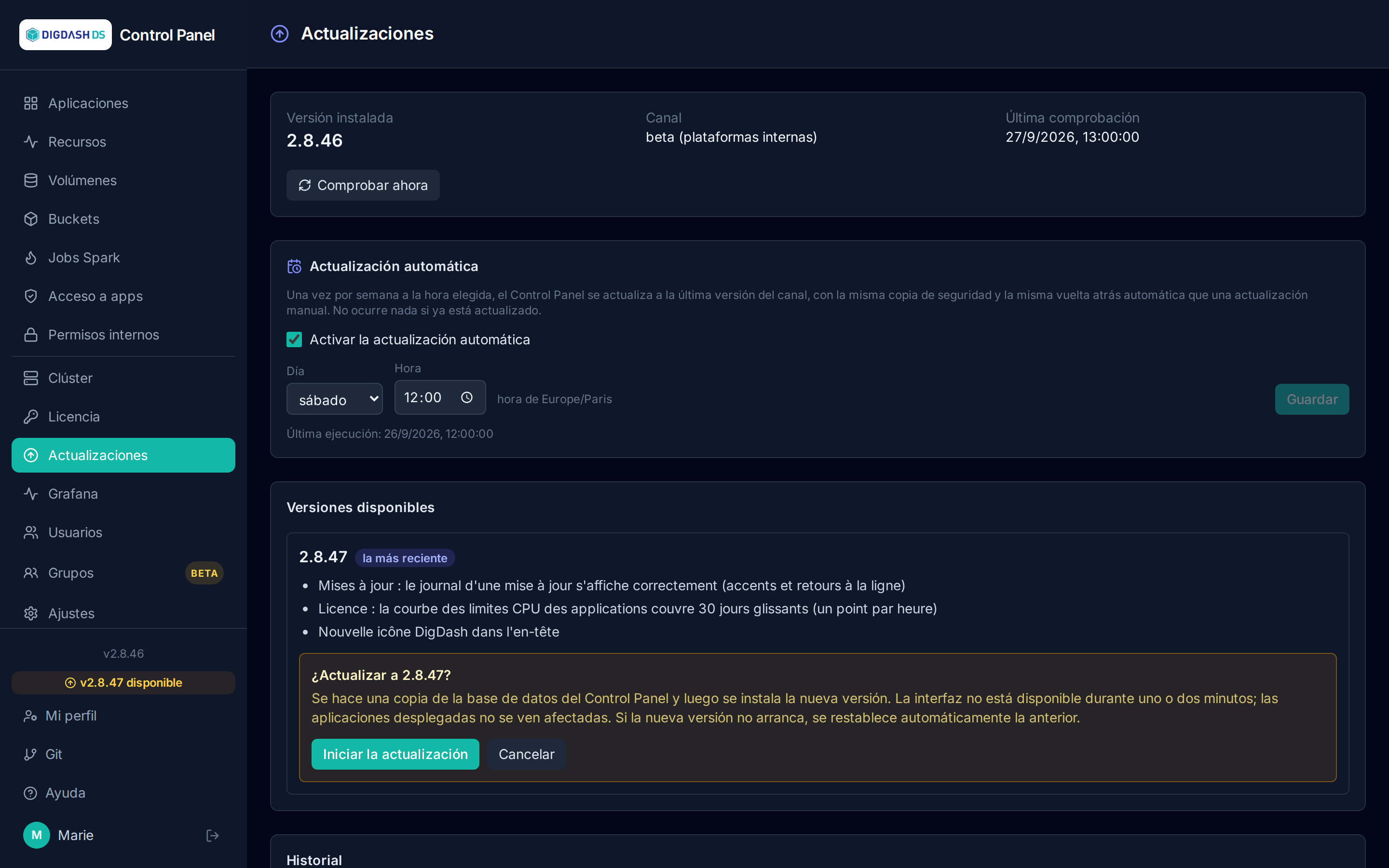The width and height of the screenshot is (1389, 868).
Task: Click the Hora time field 12:00
Action: tap(440, 397)
